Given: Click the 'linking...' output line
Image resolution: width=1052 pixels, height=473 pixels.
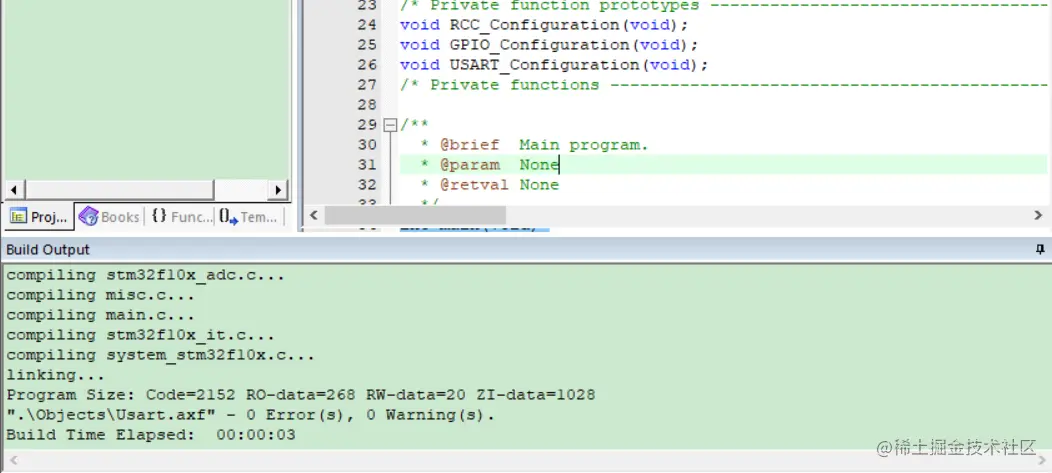Looking at the screenshot, I should click(x=56, y=375).
